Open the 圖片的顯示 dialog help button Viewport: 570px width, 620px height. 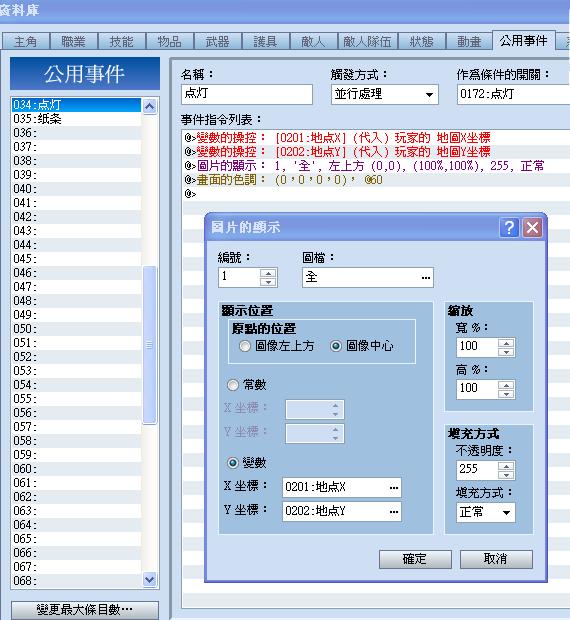click(509, 227)
